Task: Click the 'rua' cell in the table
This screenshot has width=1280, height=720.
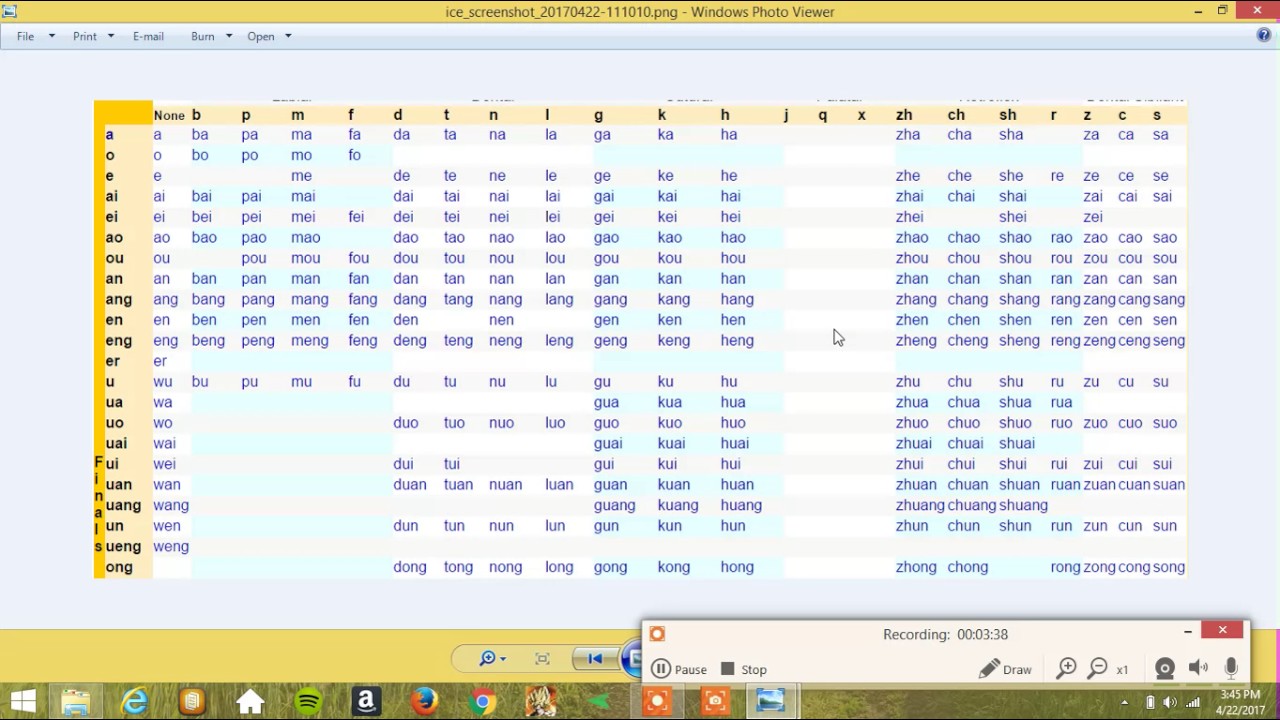Action: pos(1061,402)
